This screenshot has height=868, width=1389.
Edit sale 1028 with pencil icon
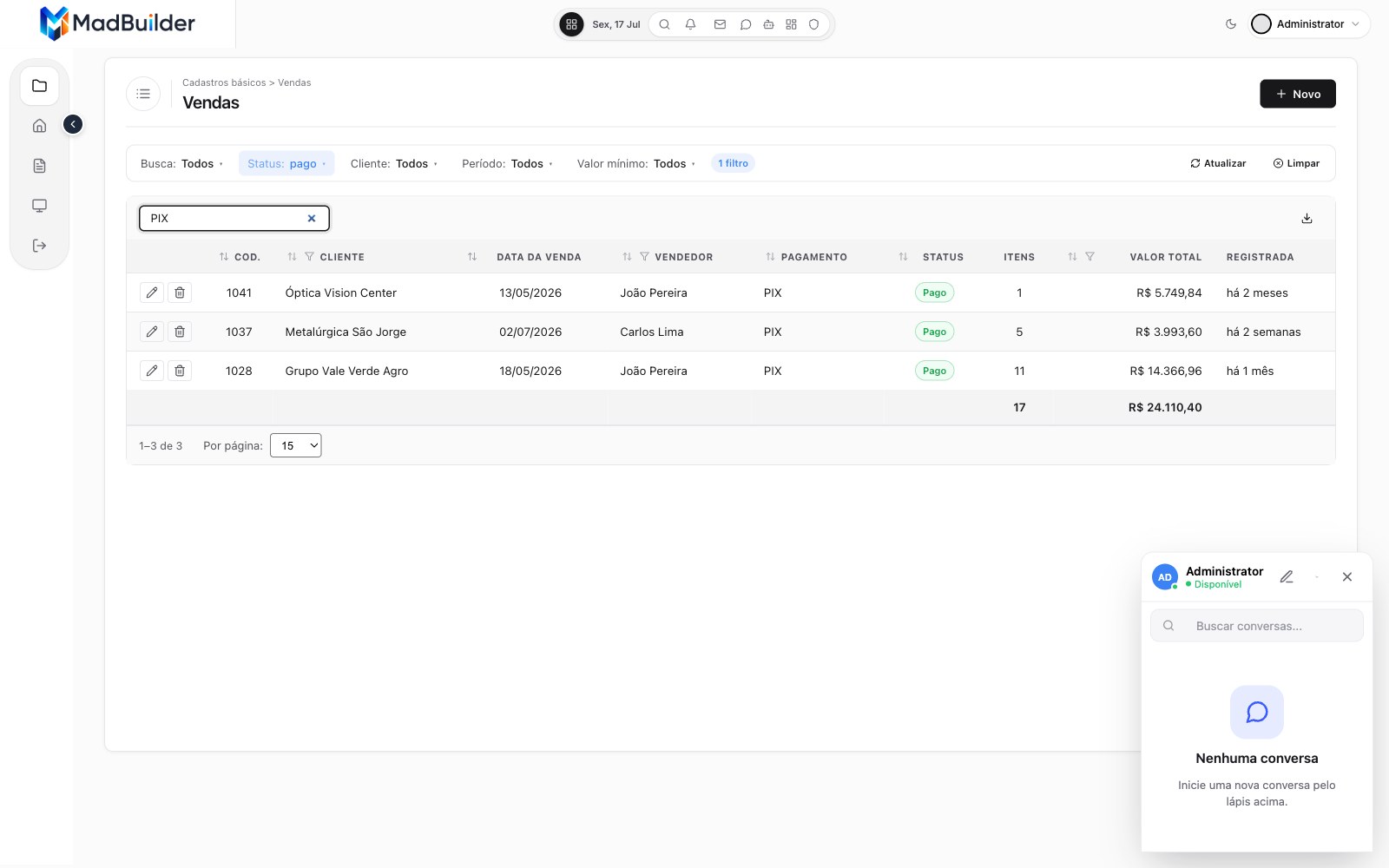point(152,371)
